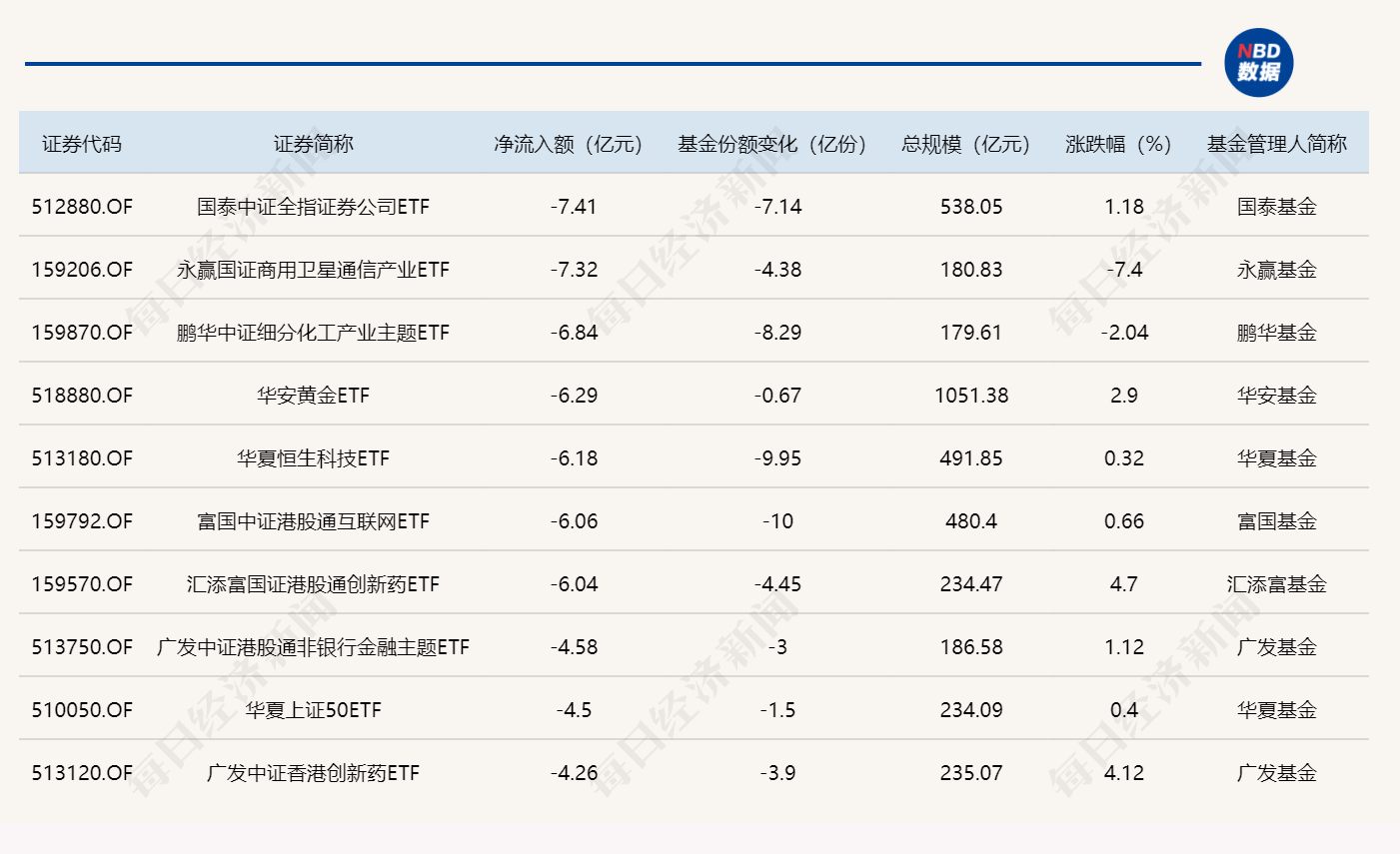Select code 510050.OF
Image resolution: width=1400 pixels, height=854 pixels.
pyautogui.click(x=82, y=710)
